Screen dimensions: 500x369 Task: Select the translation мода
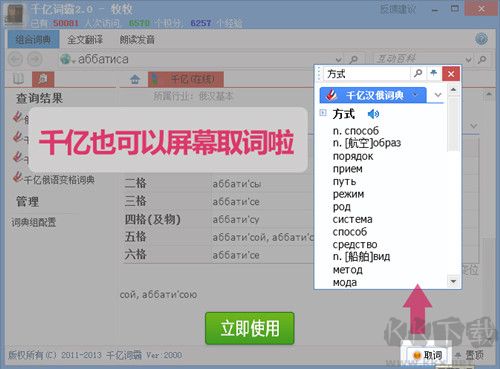345,282
